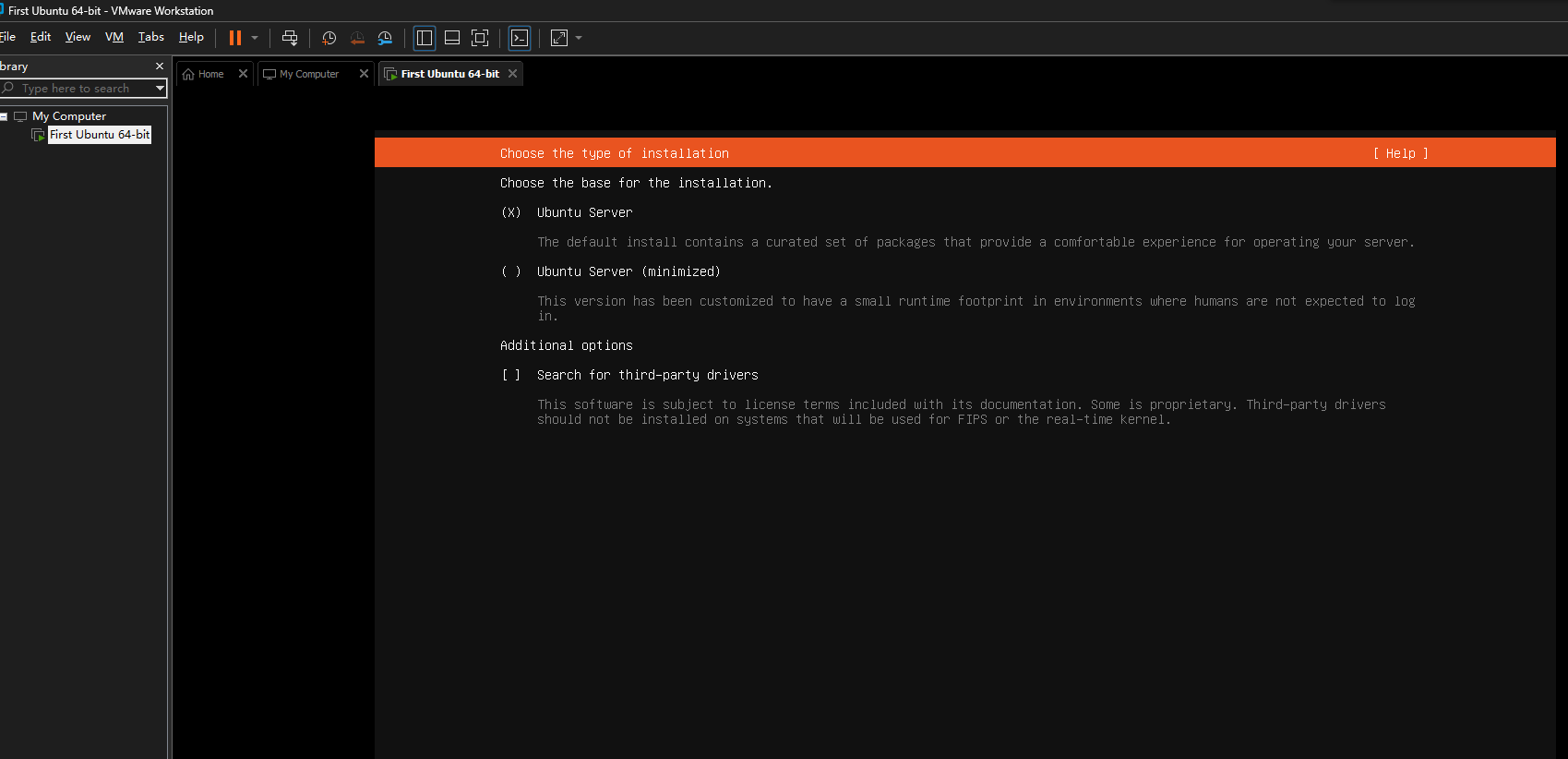Click the stretch guest display icon
The width and height of the screenshot is (1568, 759).
[559, 38]
